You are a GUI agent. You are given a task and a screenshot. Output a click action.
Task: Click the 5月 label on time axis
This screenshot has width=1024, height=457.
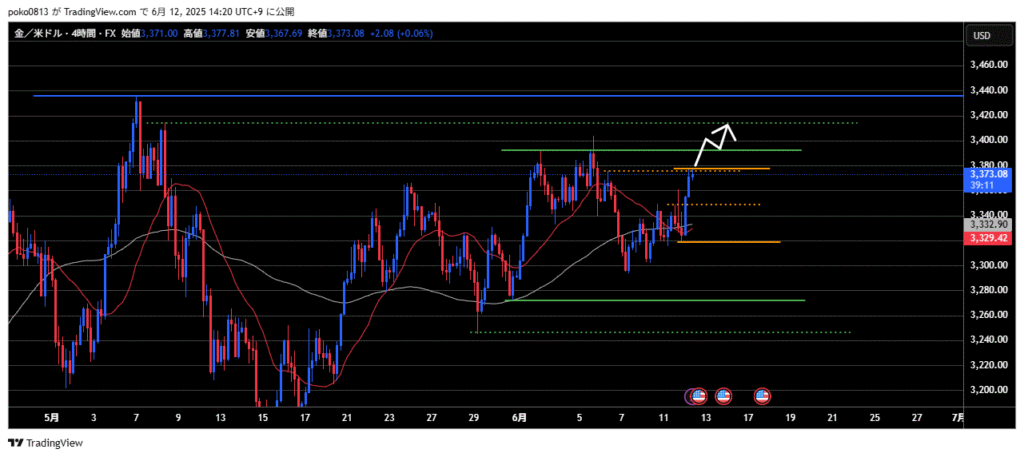tap(50, 417)
